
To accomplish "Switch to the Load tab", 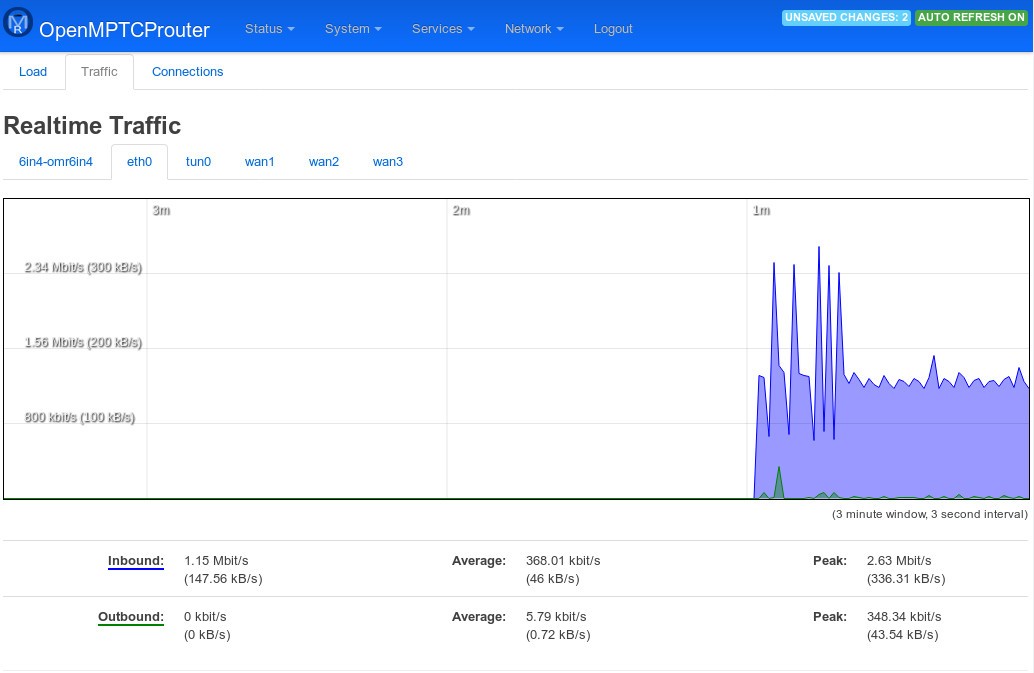I will [x=33, y=72].
